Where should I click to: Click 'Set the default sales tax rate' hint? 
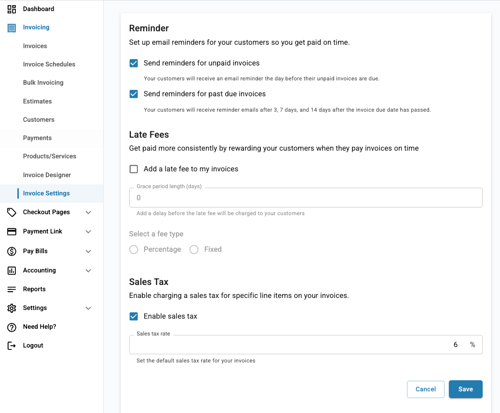tap(196, 361)
